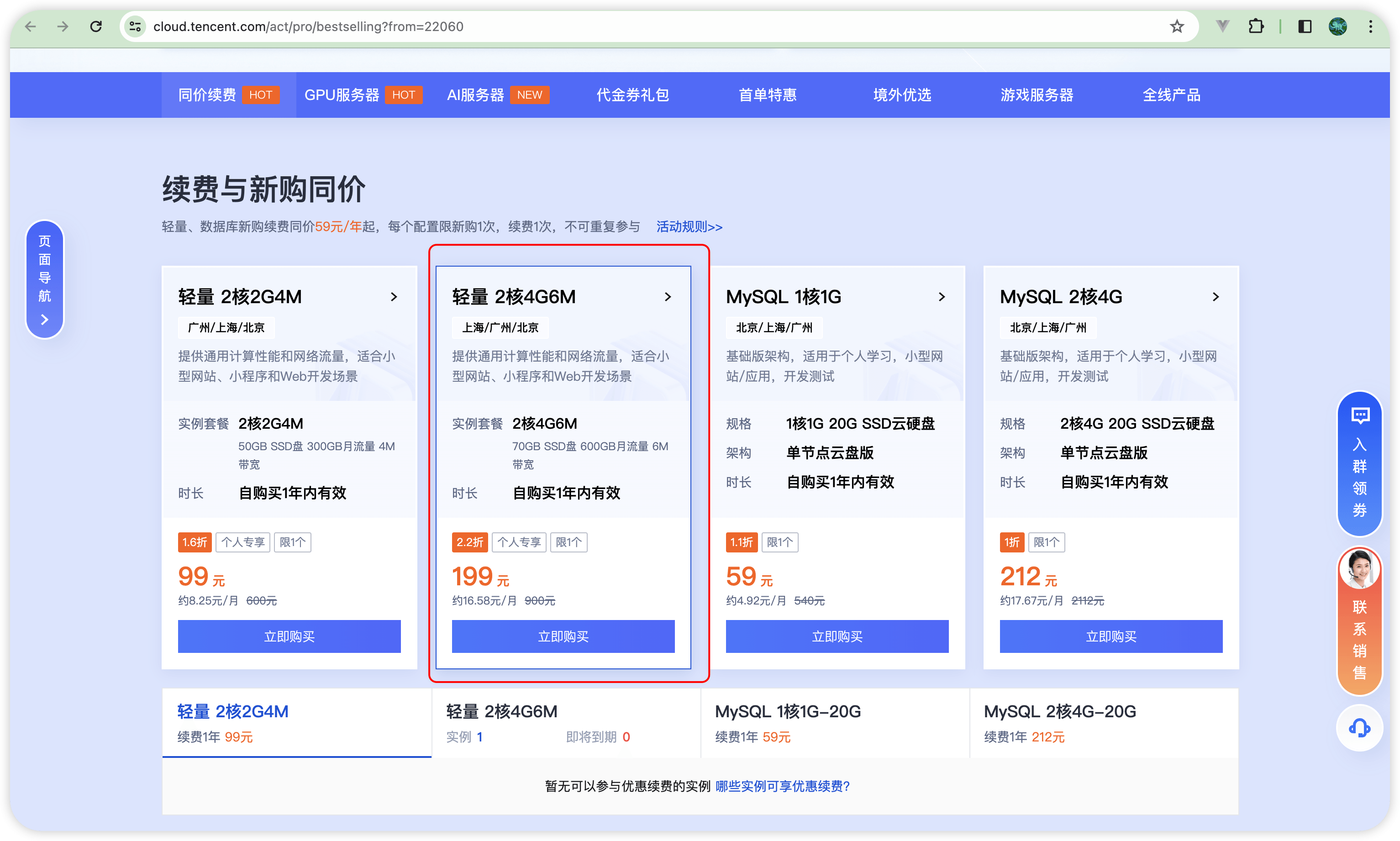Toggle the browser side panel icon
This screenshot has height=841, width=1400.
tap(1305, 26)
